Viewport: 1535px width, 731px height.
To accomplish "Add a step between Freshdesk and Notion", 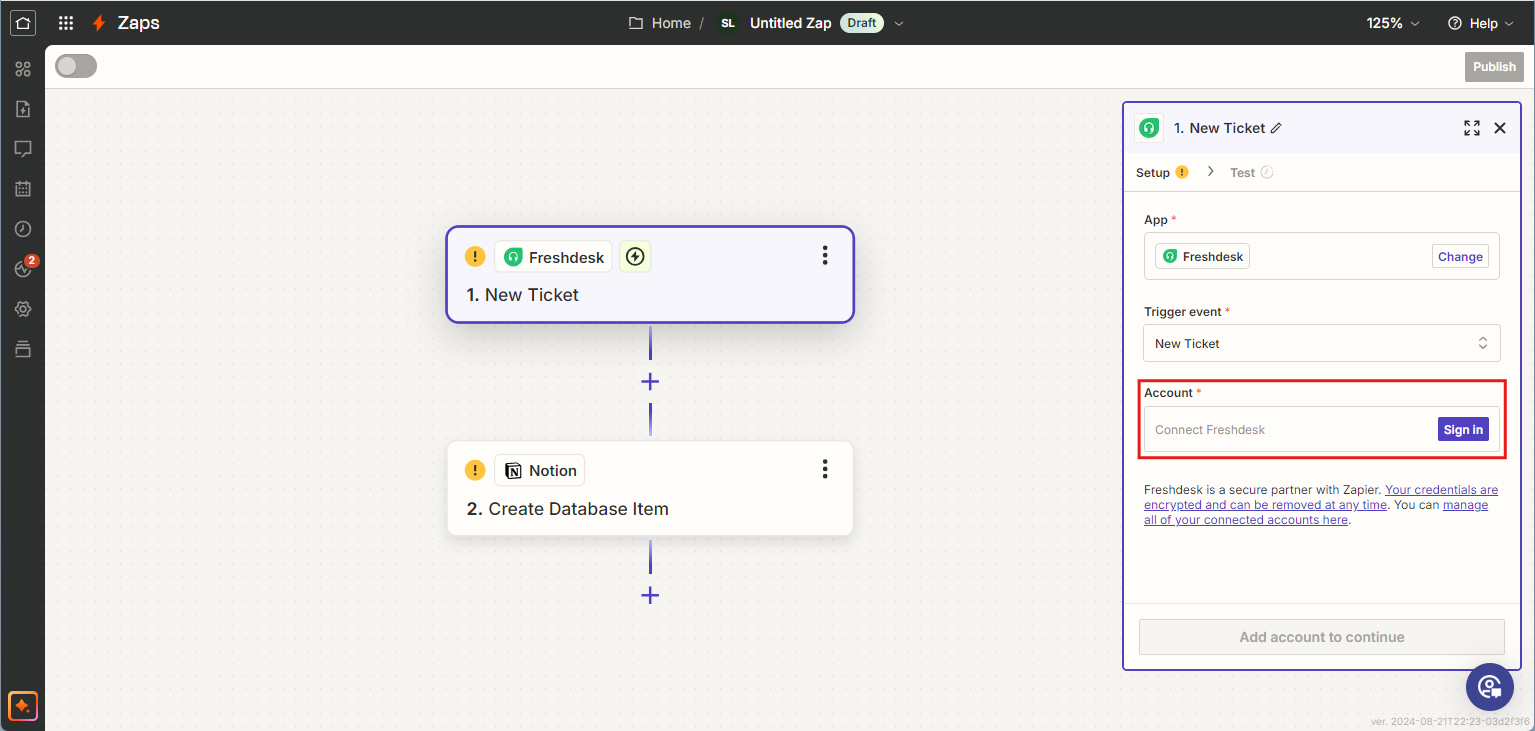I will tap(650, 381).
